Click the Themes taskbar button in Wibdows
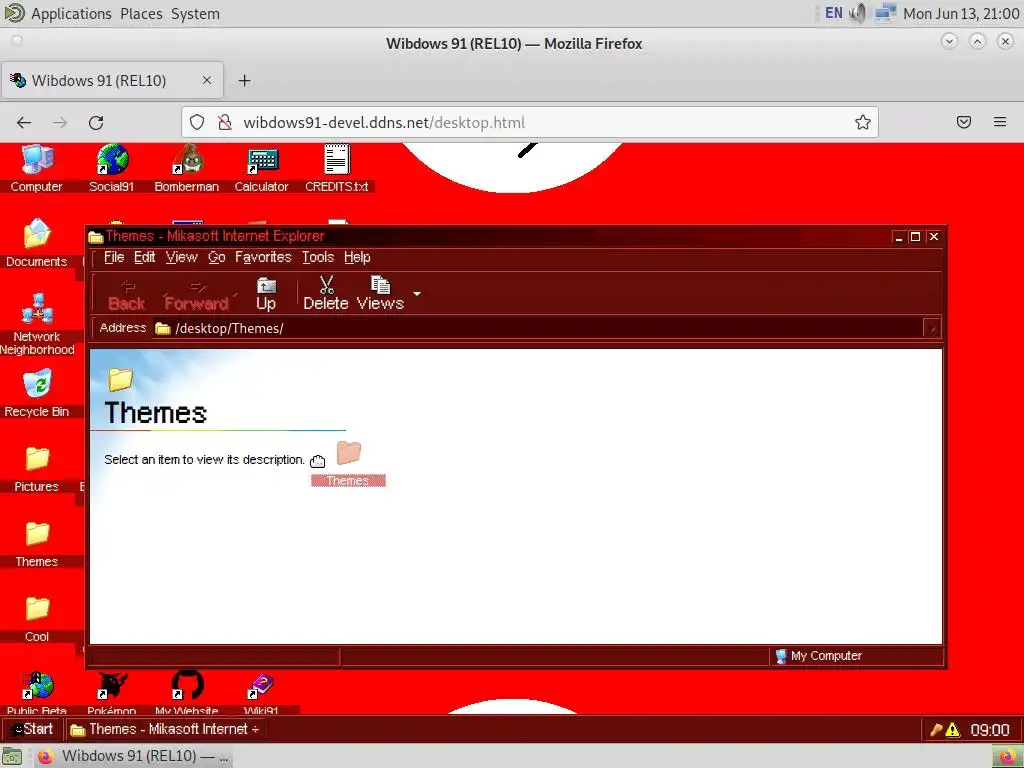1024x768 pixels. point(165,729)
